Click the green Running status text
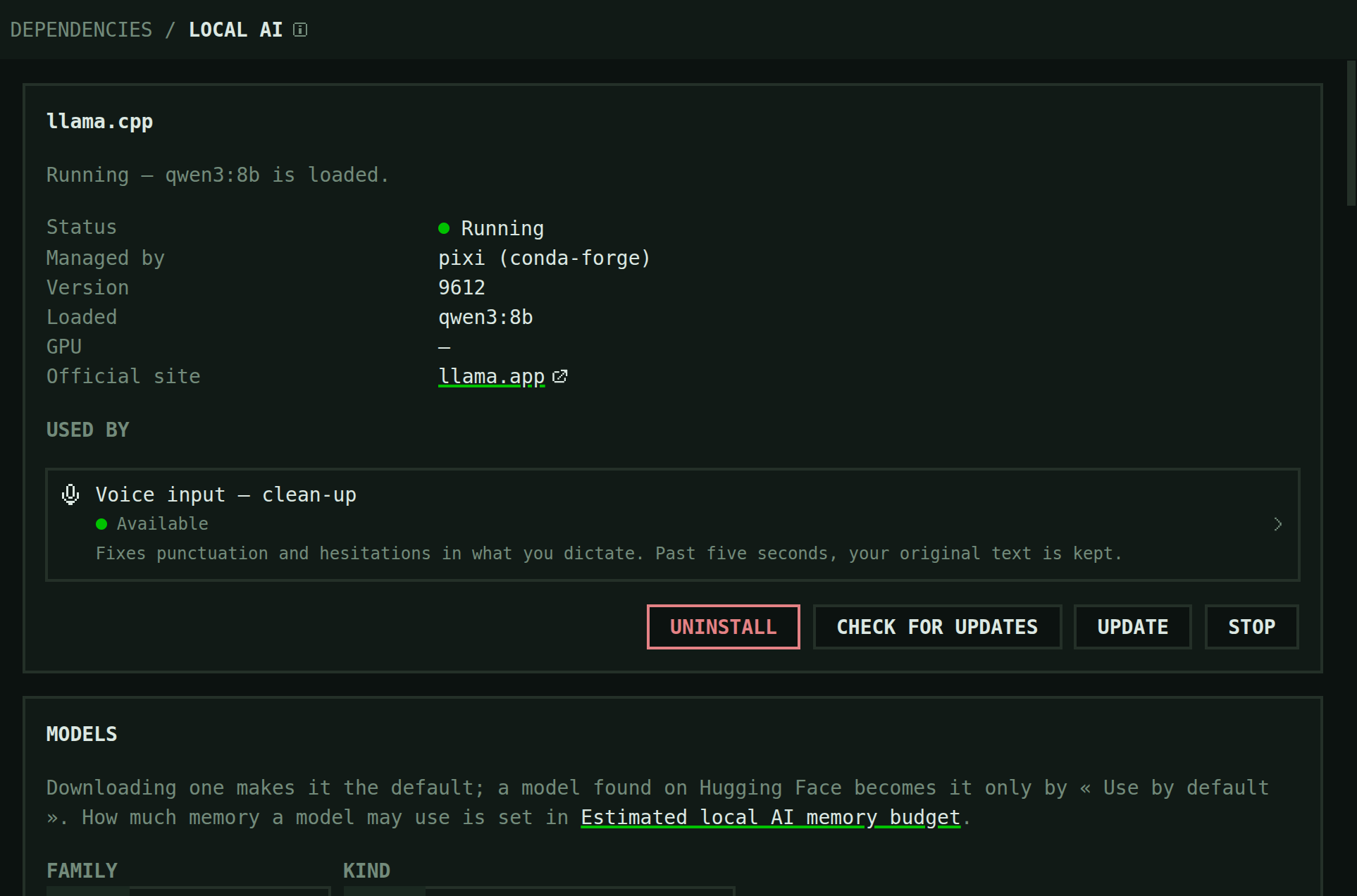The height and width of the screenshot is (896, 1357). tap(502, 228)
